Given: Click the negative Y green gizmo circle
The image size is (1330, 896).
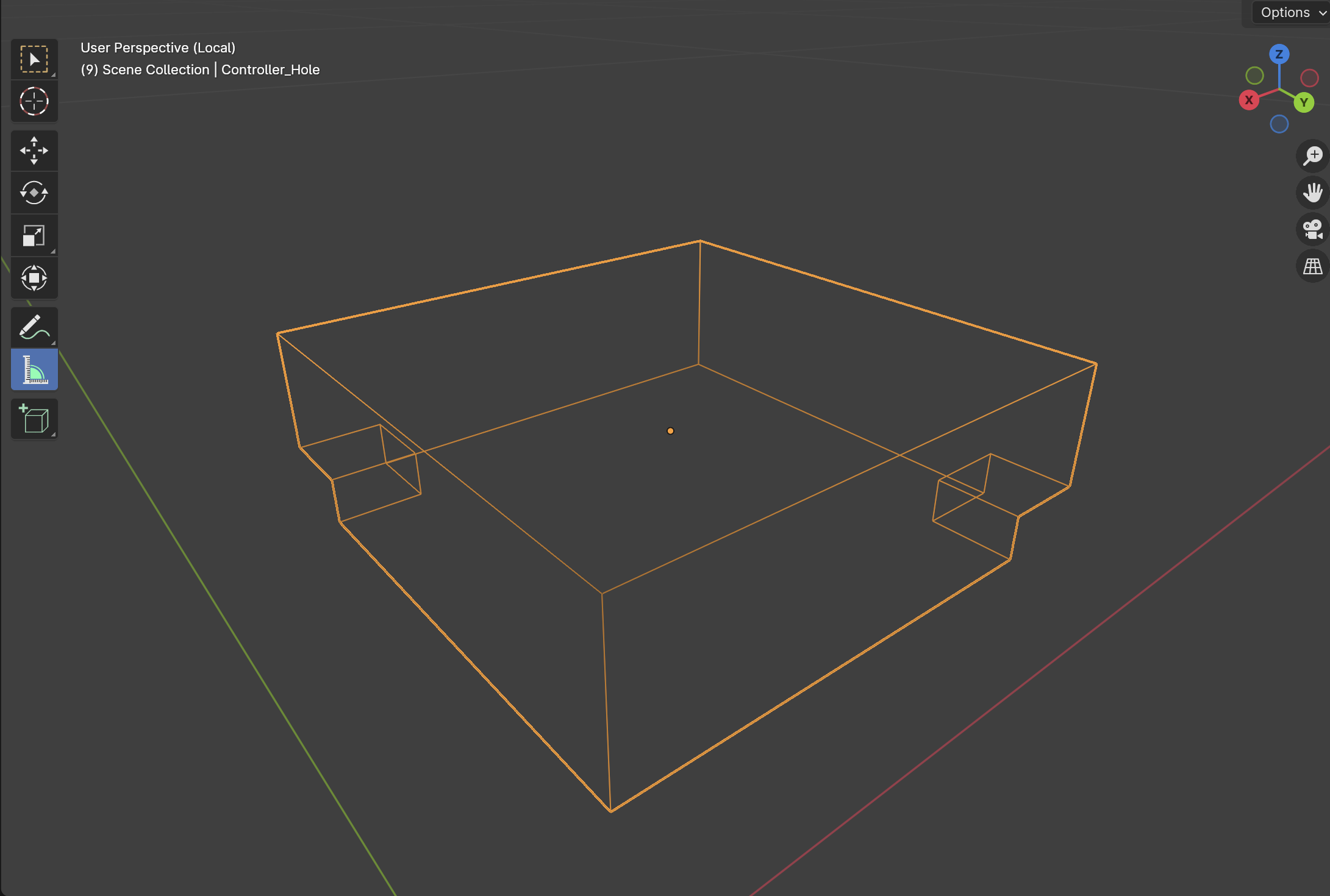Looking at the screenshot, I should 1254,76.
